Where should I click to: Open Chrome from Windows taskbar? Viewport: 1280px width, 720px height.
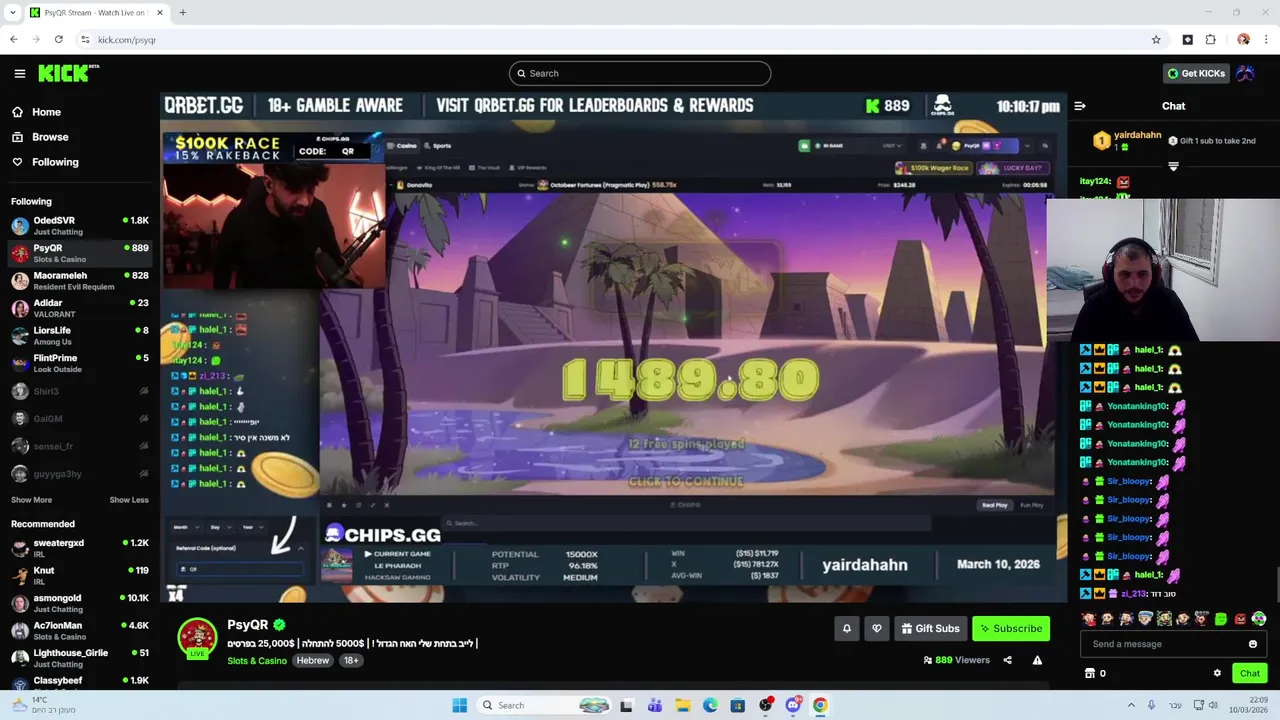point(820,705)
